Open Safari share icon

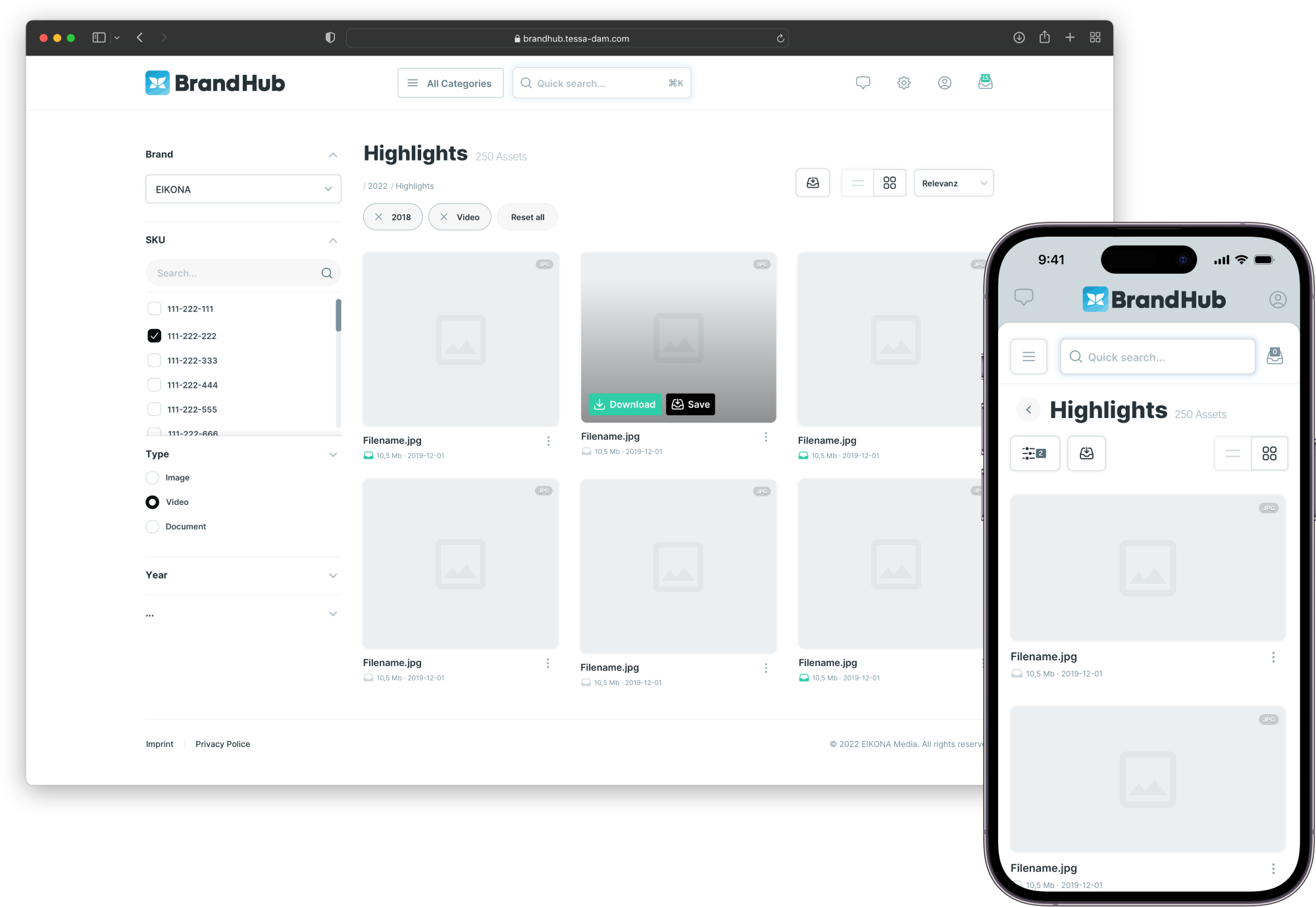tap(1044, 37)
